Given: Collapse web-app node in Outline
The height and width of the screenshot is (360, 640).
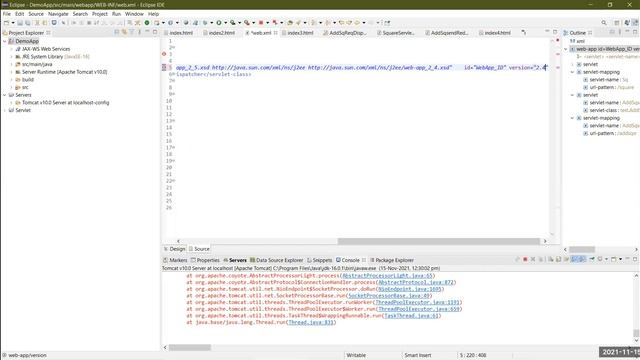Looking at the screenshot, I should (x=566, y=49).
